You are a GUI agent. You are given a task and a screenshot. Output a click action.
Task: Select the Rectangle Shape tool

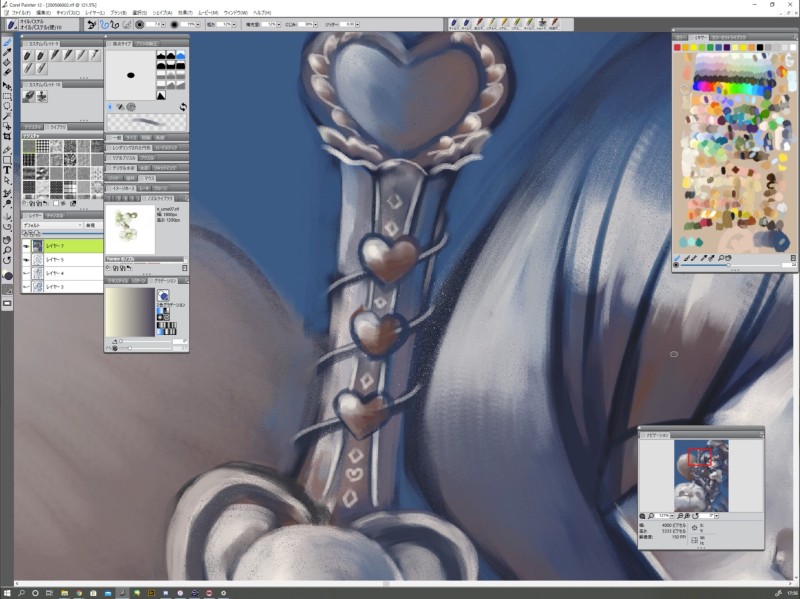(7, 160)
